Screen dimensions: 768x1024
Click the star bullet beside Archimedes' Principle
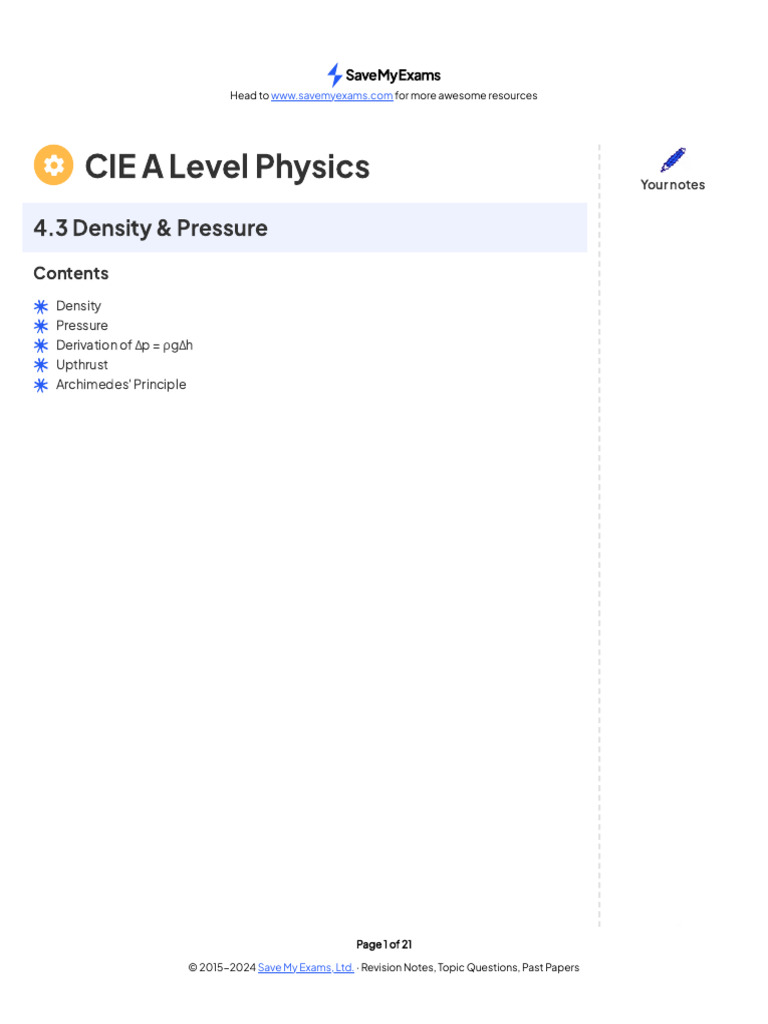tap(41, 385)
